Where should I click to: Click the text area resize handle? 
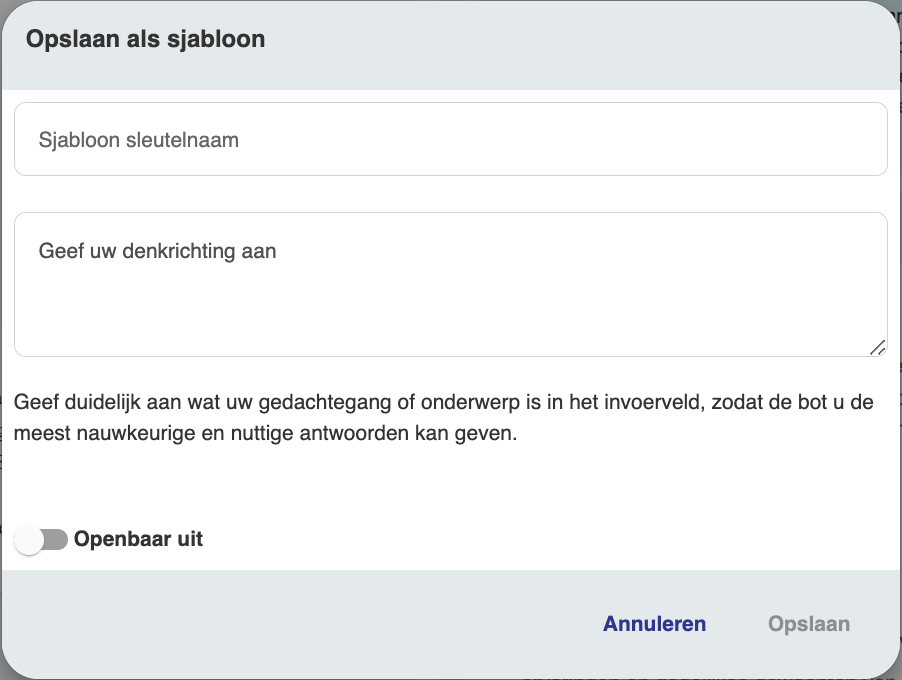pos(877,346)
